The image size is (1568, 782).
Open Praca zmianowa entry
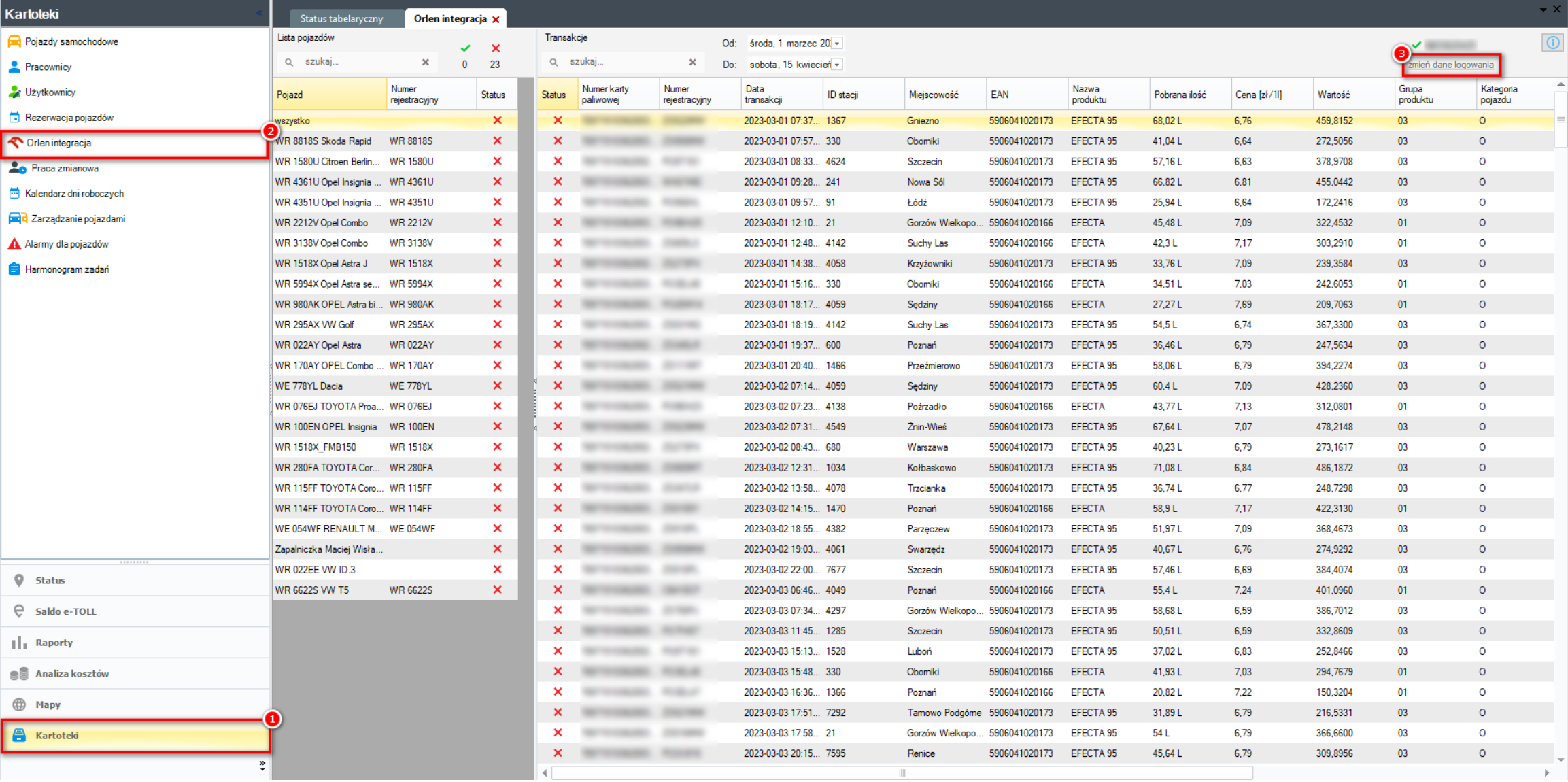click(x=65, y=168)
